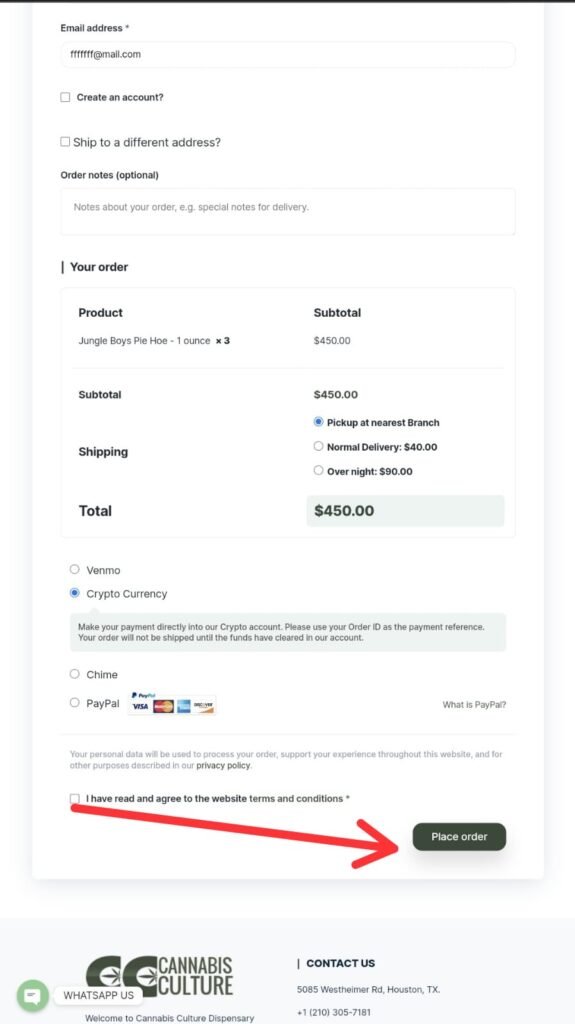Click the Place order button
Screen dimensions: 575x1024
point(459,837)
